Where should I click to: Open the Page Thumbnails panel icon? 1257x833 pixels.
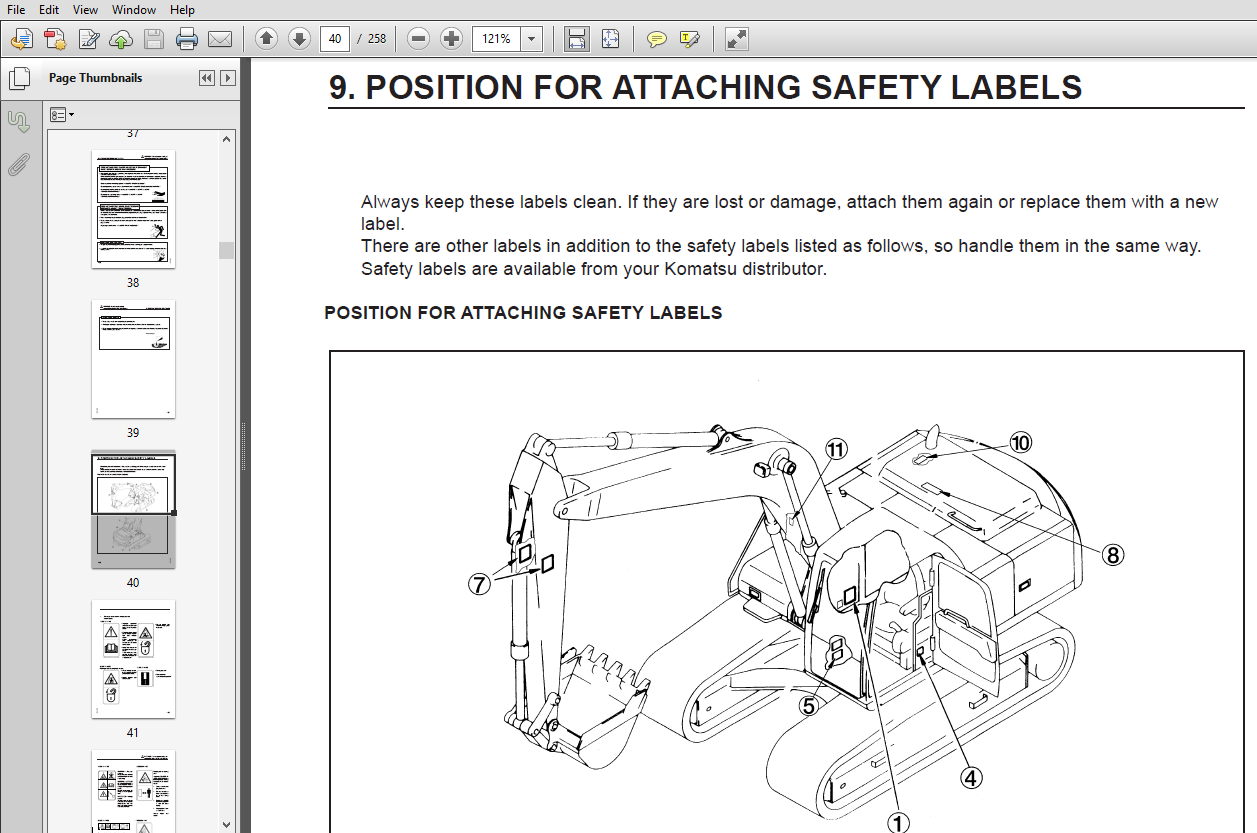pyautogui.click(x=18, y=78)
